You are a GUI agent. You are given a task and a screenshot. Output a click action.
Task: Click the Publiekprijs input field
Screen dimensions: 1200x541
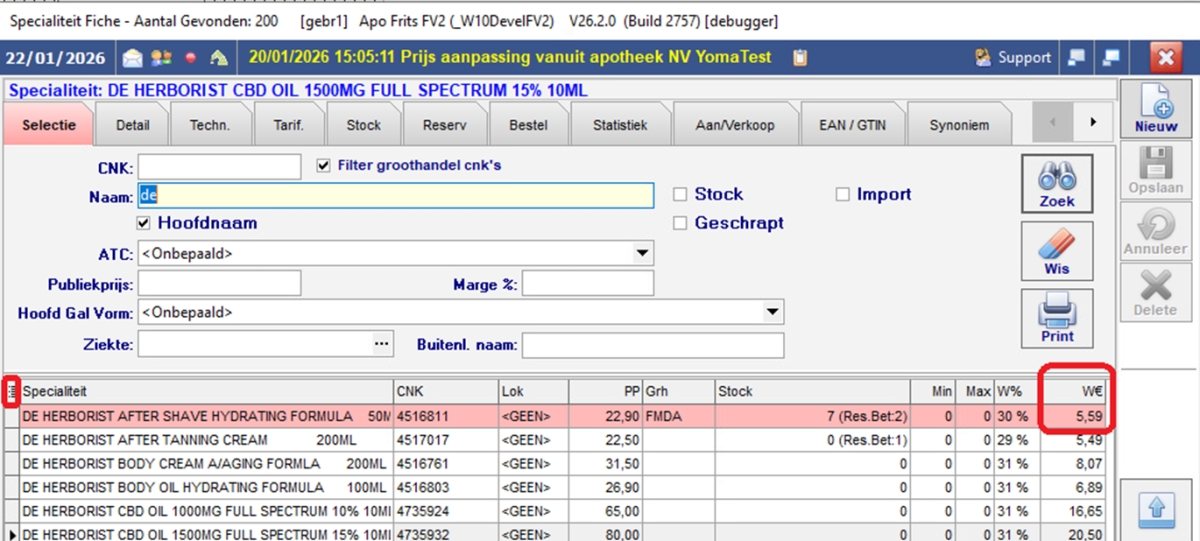(219, 283)
